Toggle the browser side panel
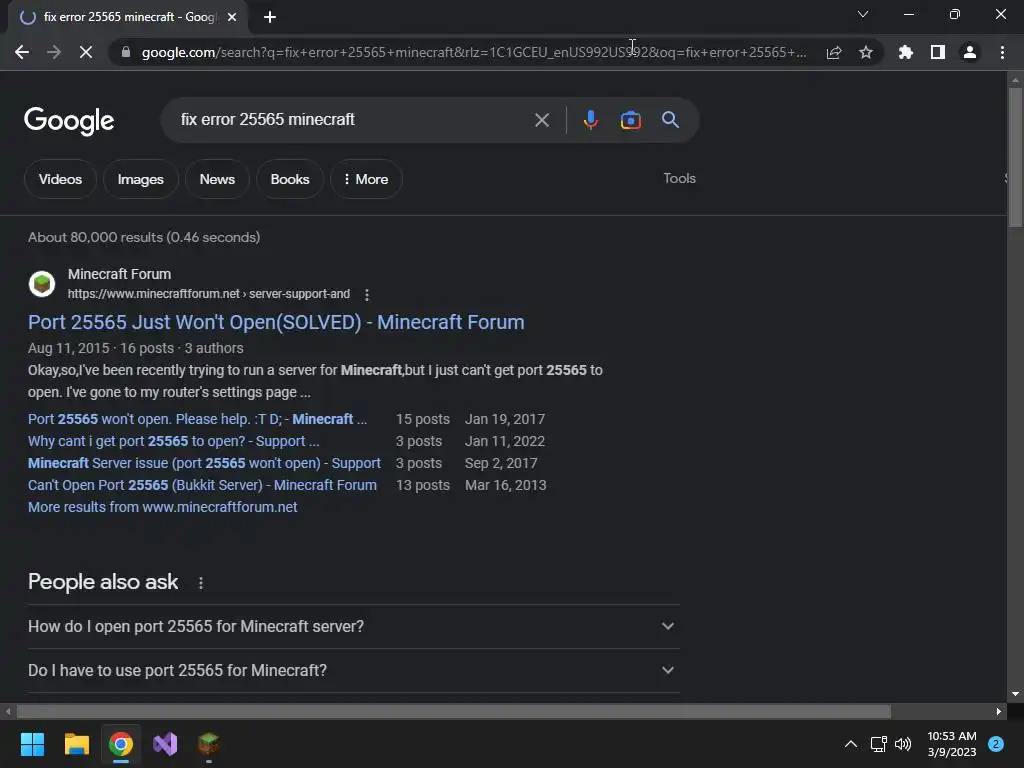Image resolution: width=1024 pixels, height=768 pixels. [x=938, y=52]
